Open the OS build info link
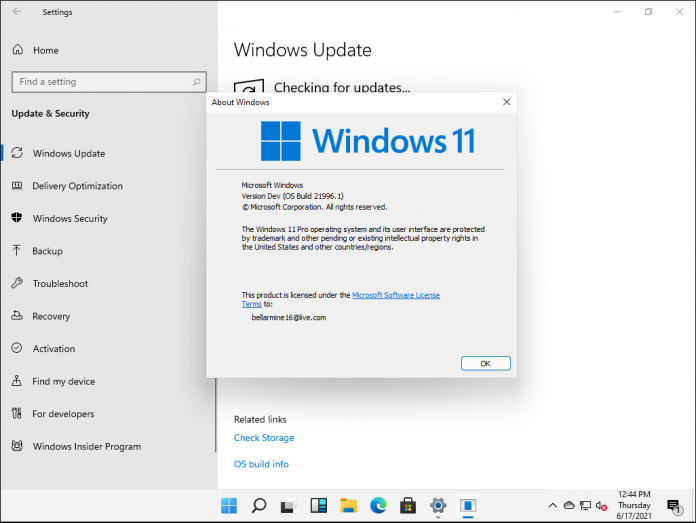This screenshot has width=696, height=523. coord(261,464)
